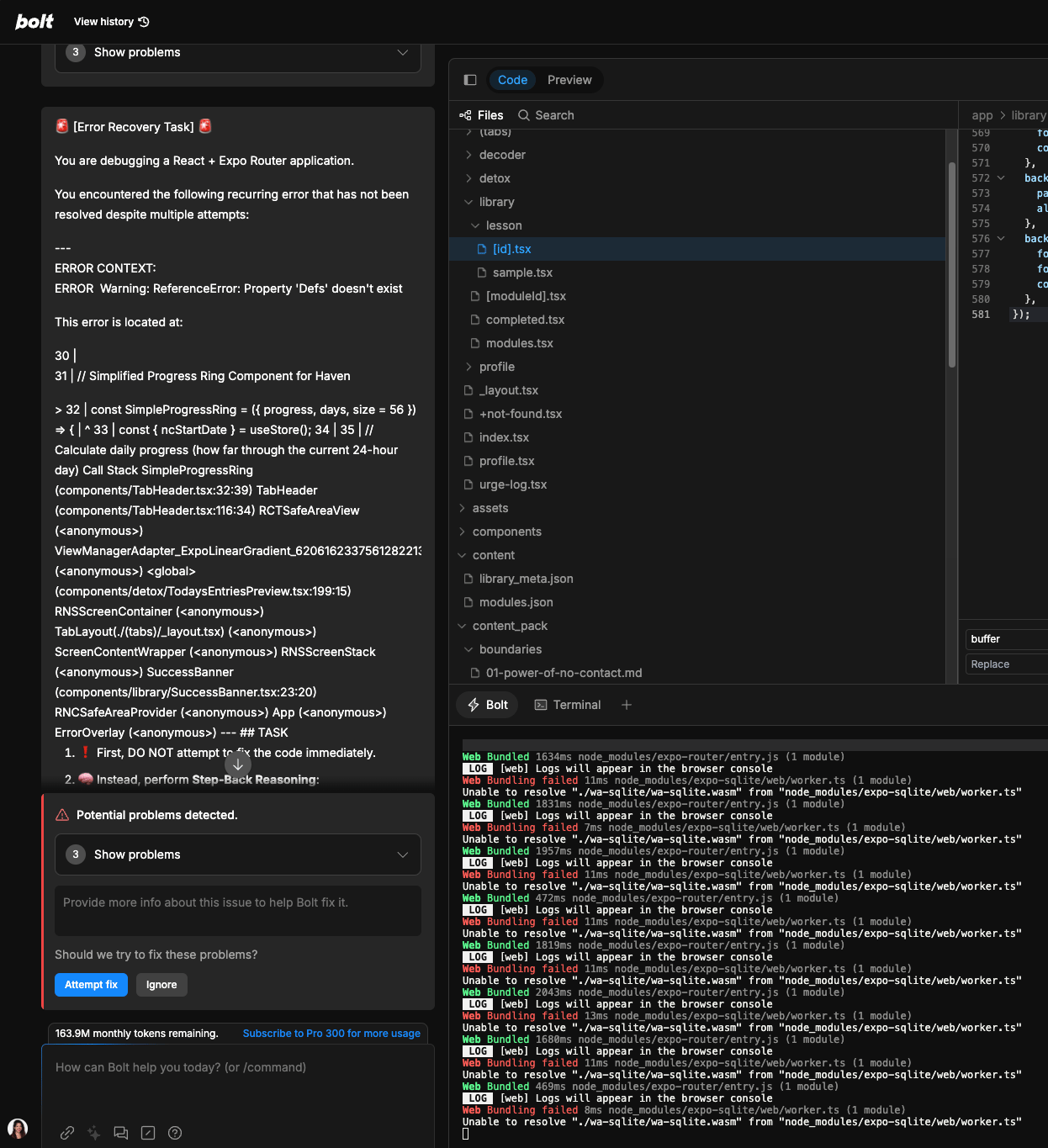The width and height of the screenshot is (1048, 1148).
Task: Switch to the Preview view
Action: [569, 80]
